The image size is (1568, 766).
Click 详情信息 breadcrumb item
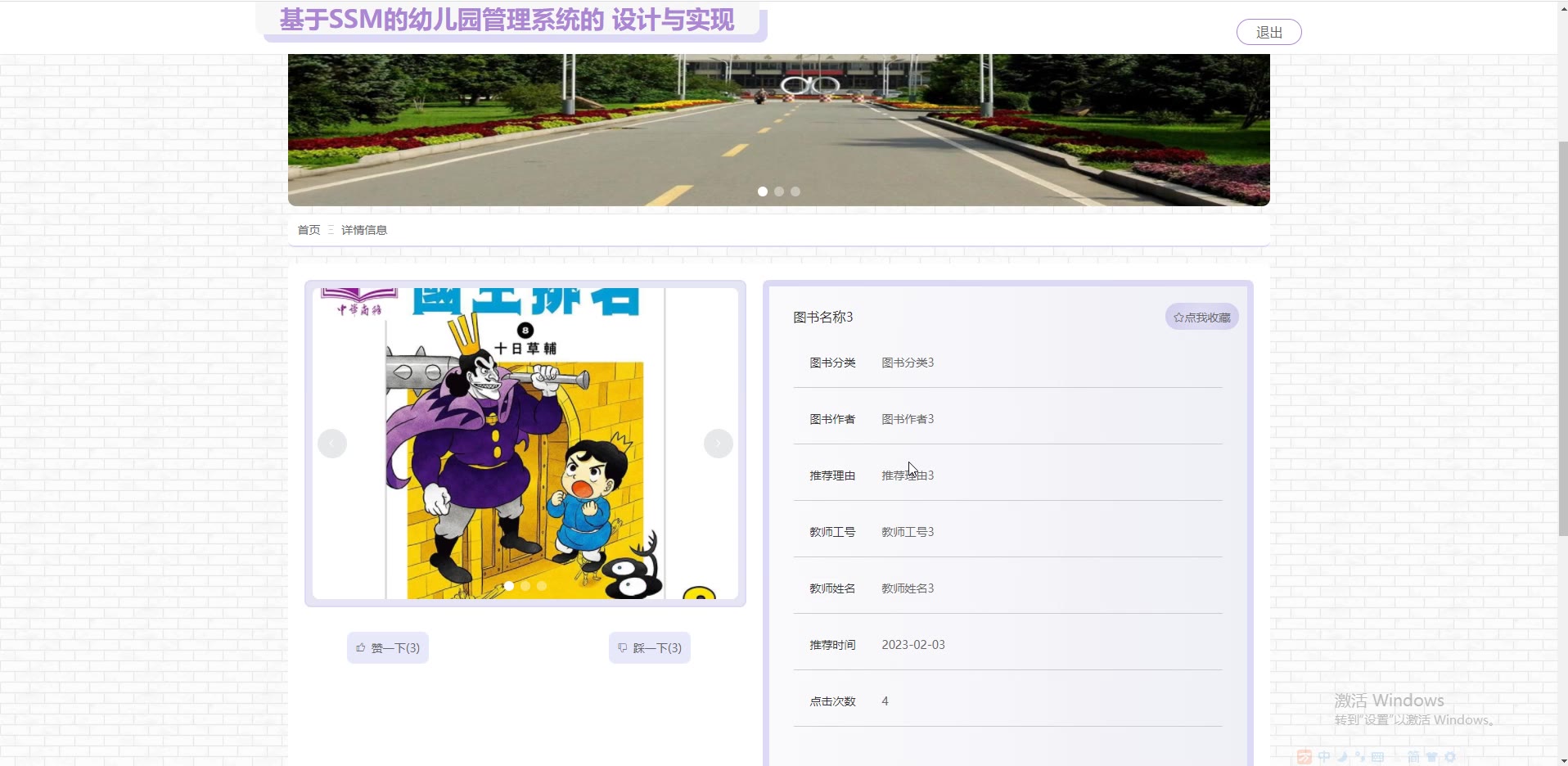364,230
